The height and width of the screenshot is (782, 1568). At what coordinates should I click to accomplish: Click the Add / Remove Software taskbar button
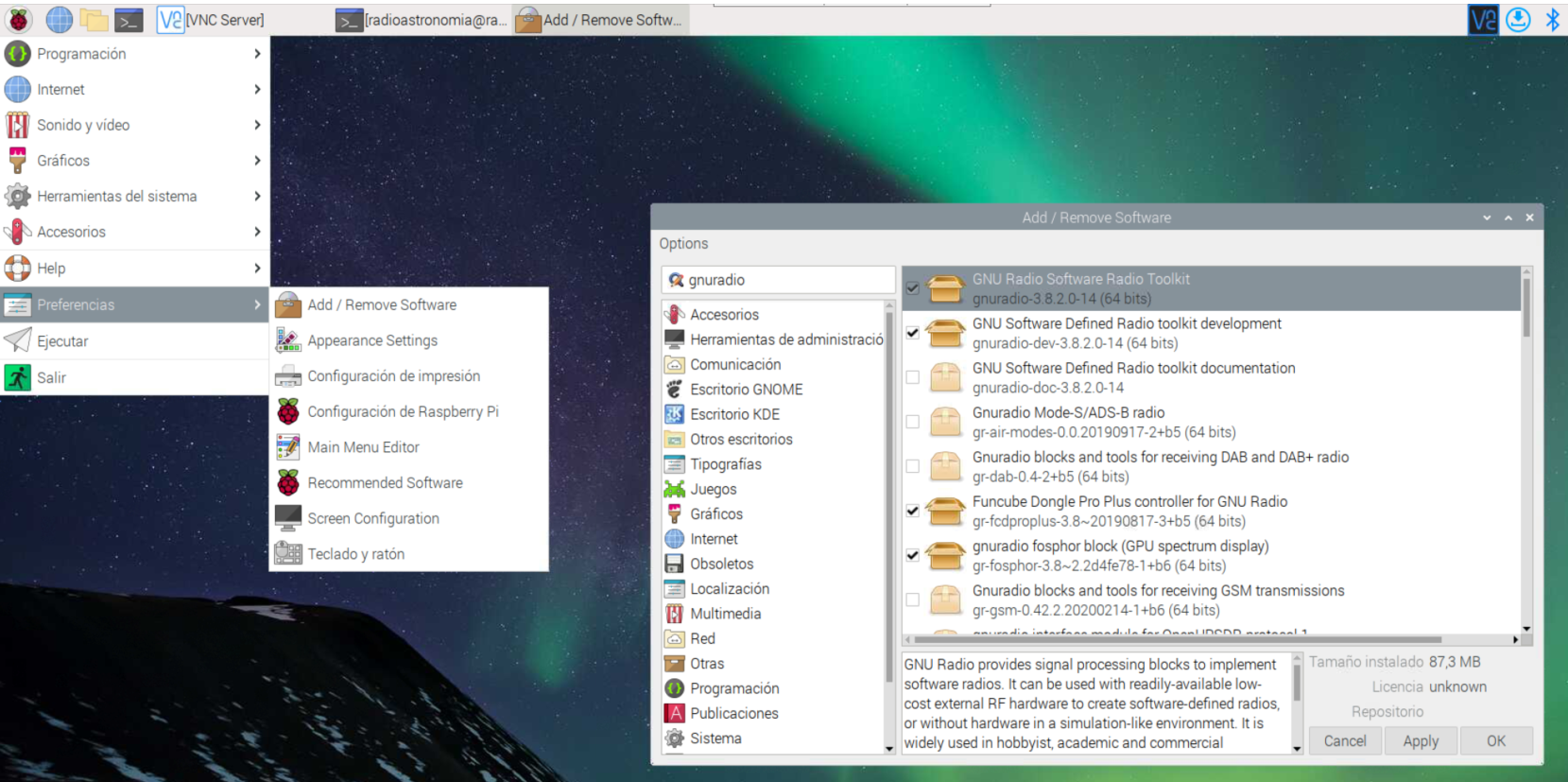click(601, 19)
